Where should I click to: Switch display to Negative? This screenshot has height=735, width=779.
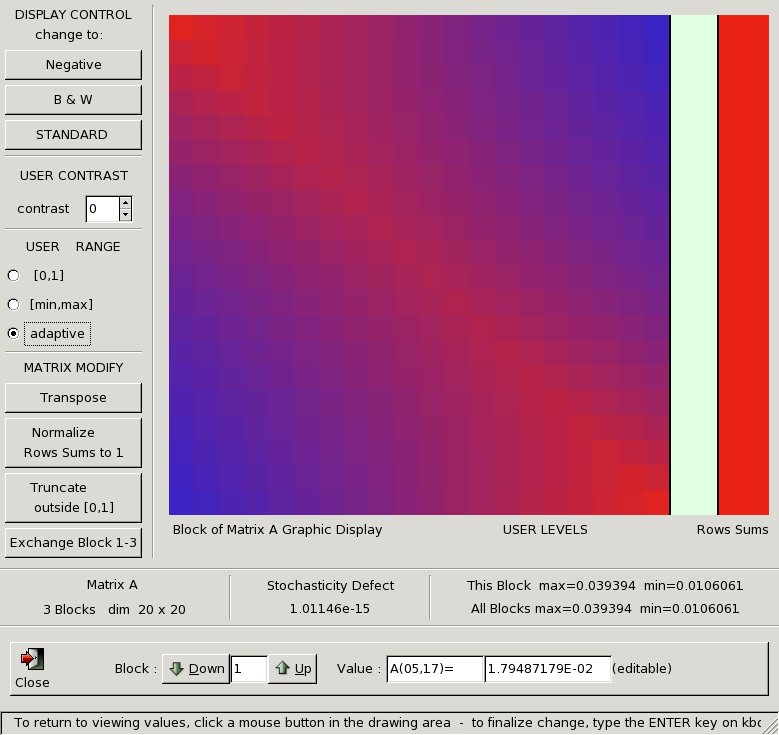click(73, 65)
